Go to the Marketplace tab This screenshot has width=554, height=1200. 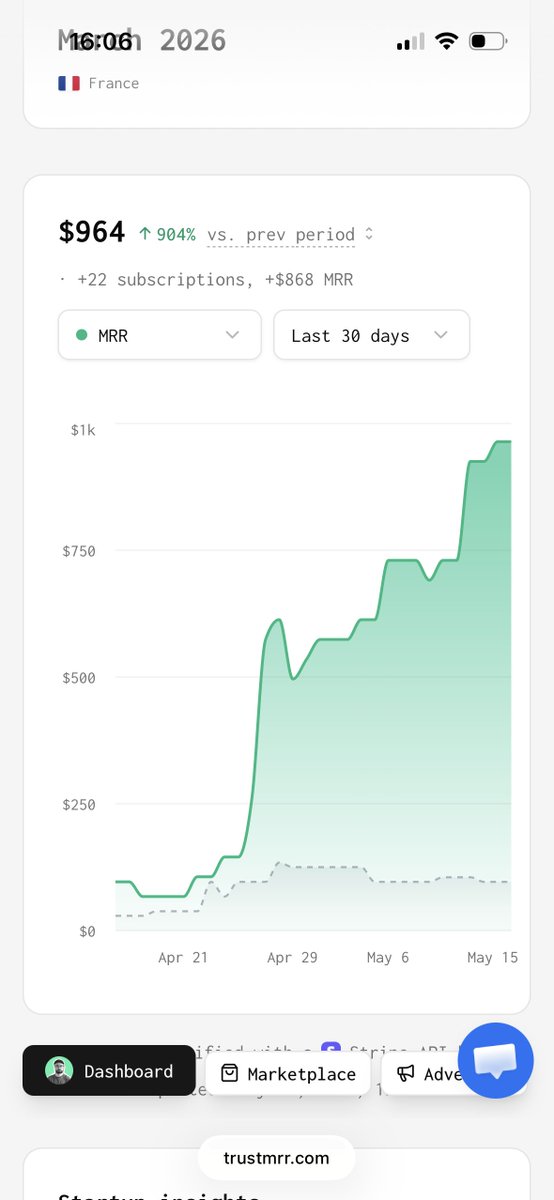point(288,1074)
